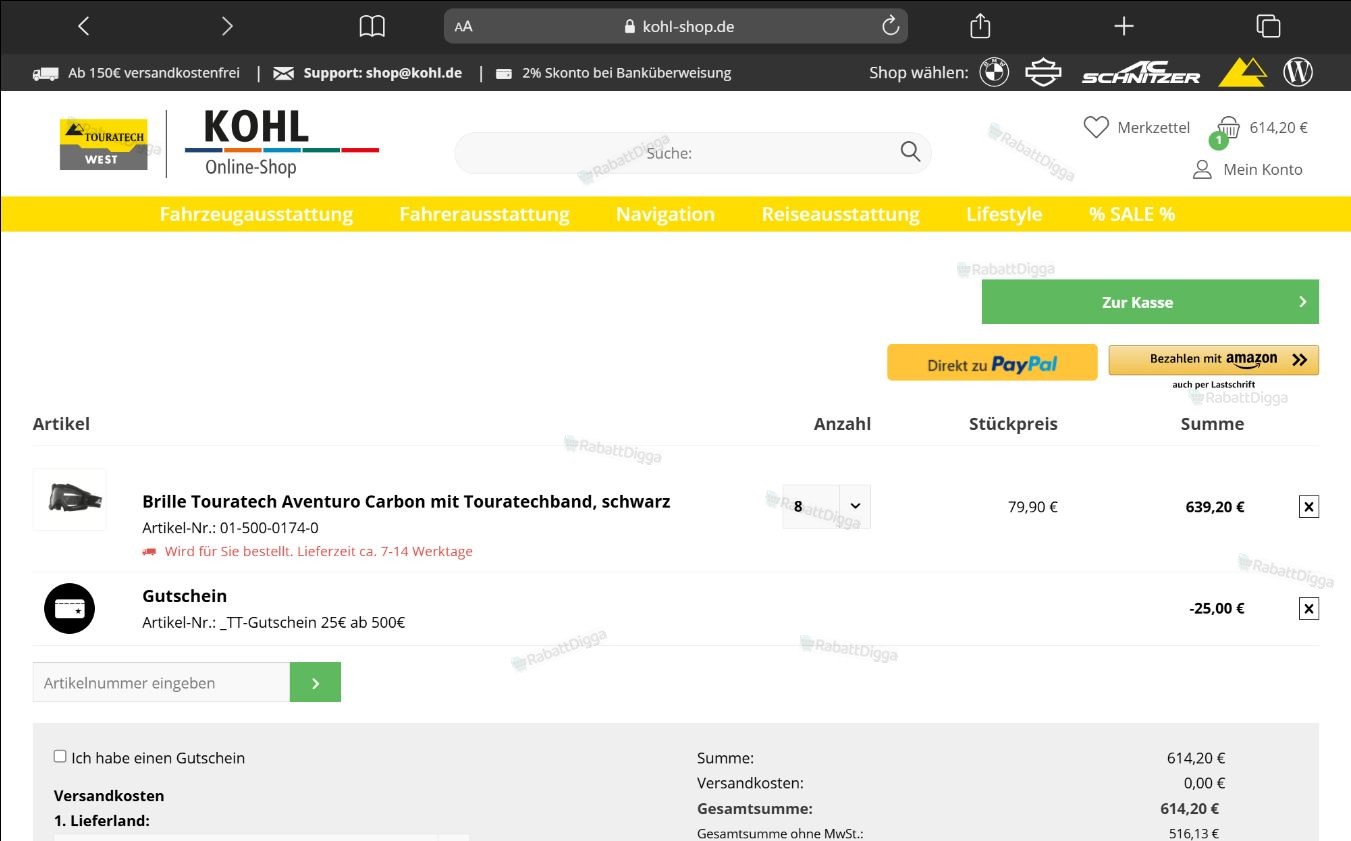Open Navigation menu item

665,214
